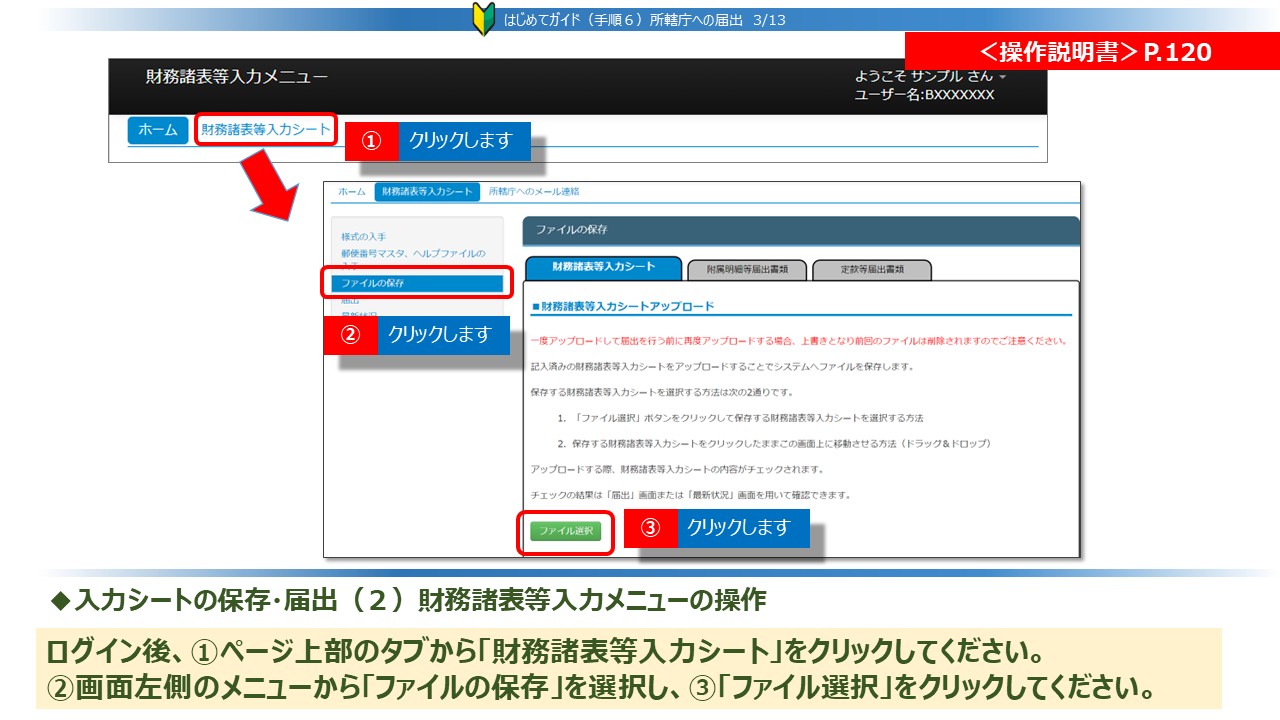
Task: Click the red 操作説明書 P.120 label
Action: 1091,52
